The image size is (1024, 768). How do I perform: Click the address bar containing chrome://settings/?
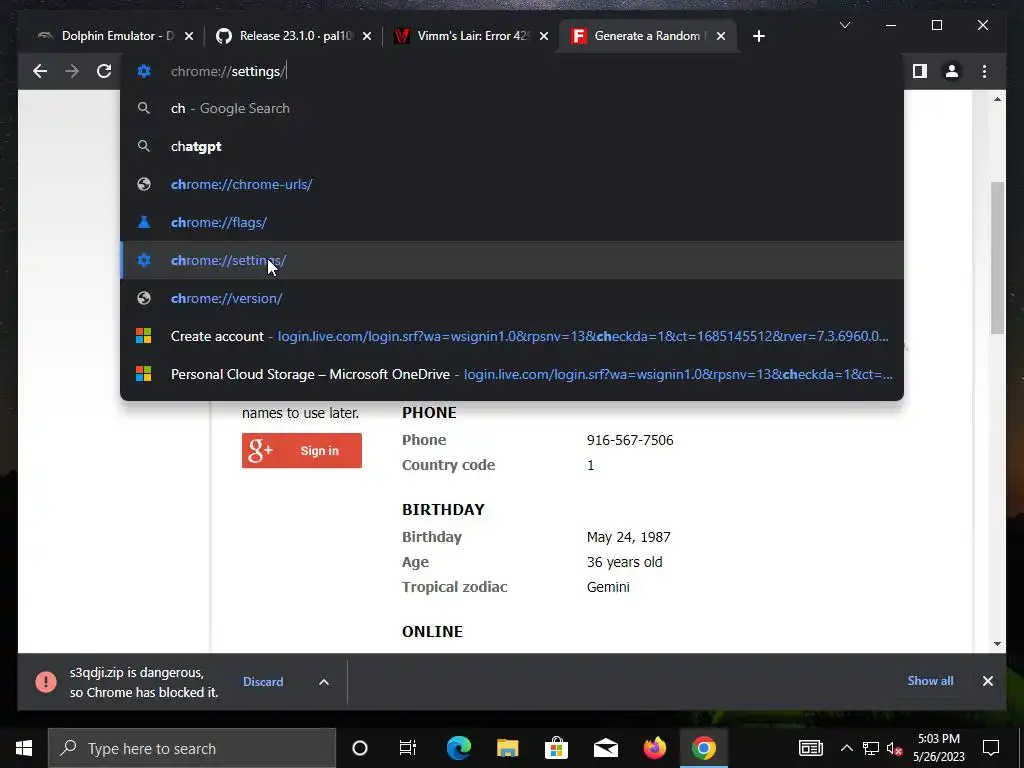click(512, 71)
